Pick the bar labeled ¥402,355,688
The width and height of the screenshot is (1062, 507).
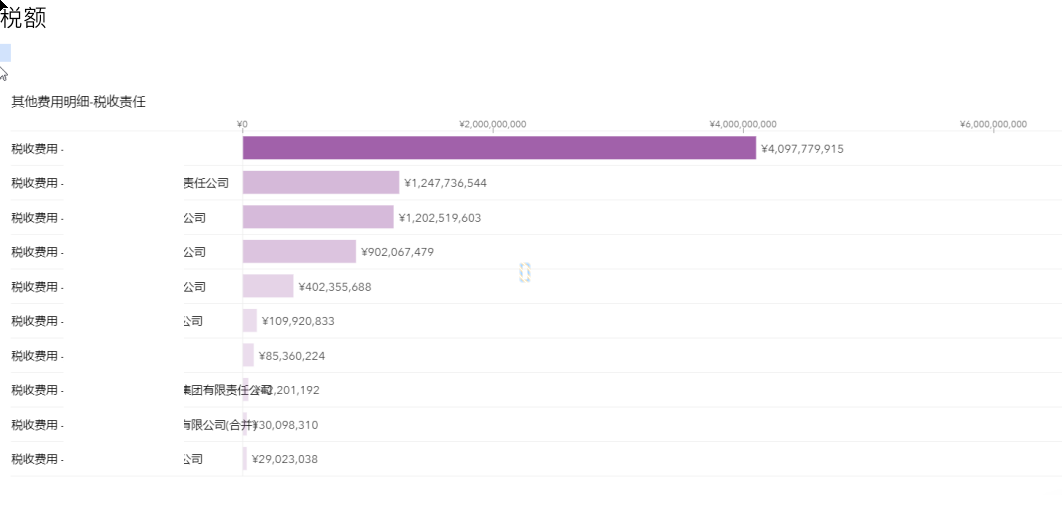267,286
